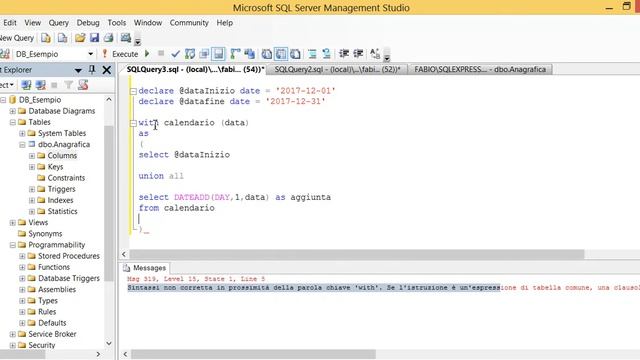Toggle Include Client Statistics

[249, 54]
